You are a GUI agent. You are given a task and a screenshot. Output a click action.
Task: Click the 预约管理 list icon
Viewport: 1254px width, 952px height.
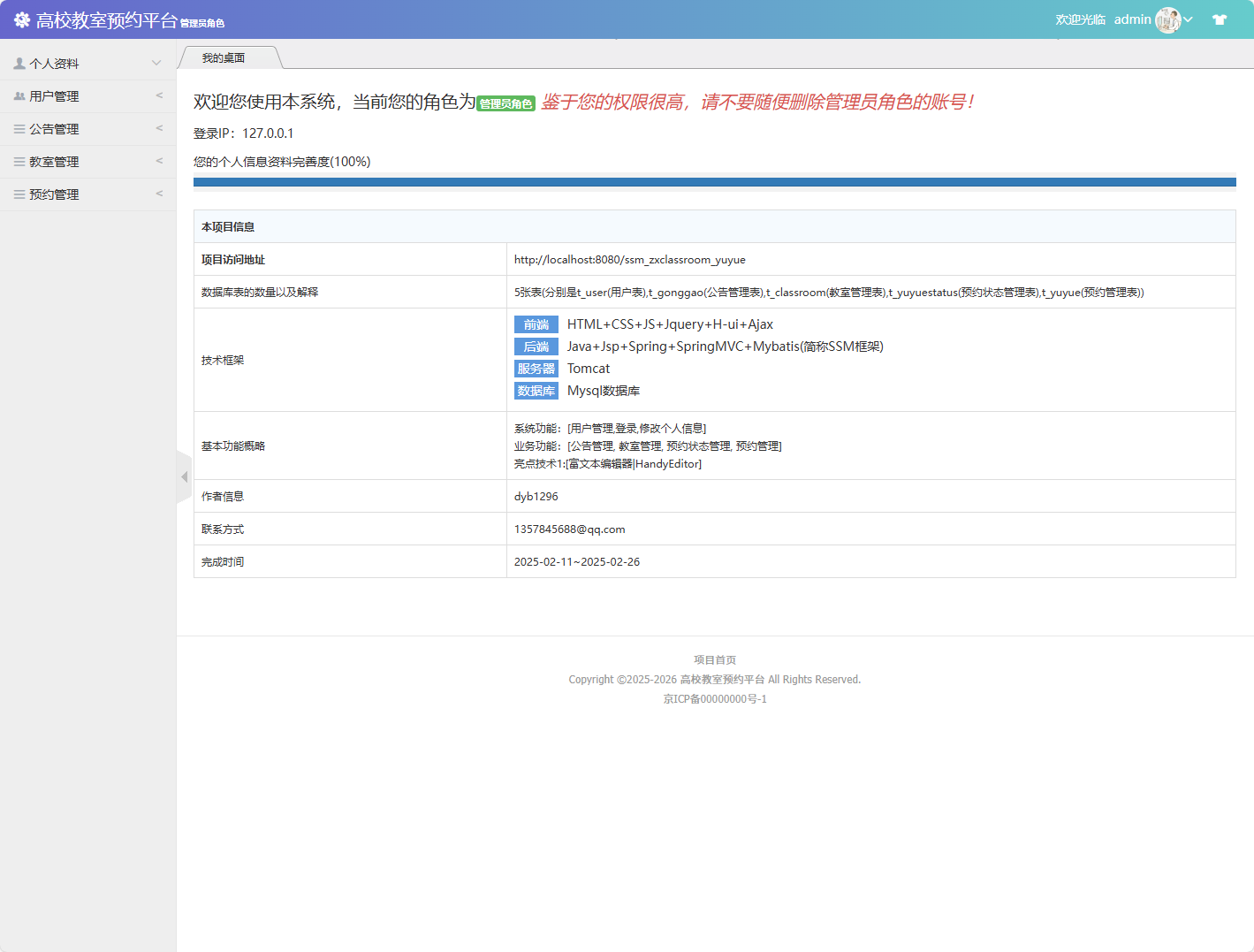(x=18, y=194)
